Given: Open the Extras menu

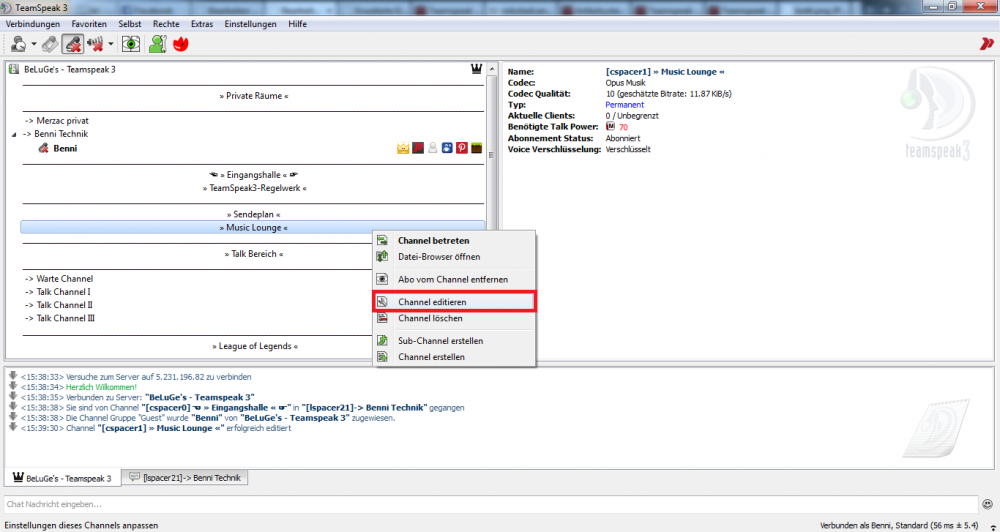Looking at the screenshot, I should tap(202, 24).
